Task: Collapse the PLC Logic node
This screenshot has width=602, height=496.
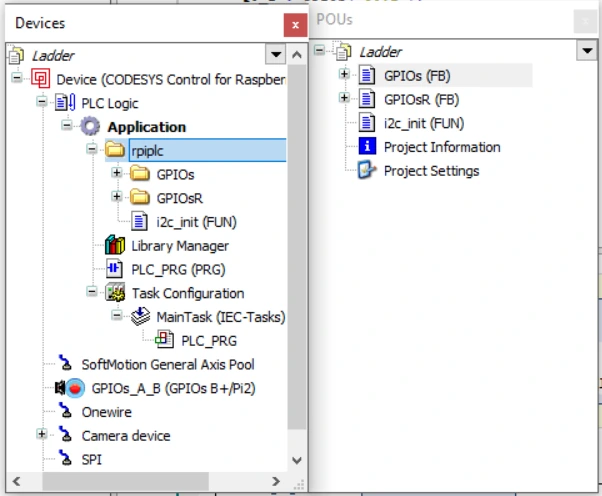Action: click(x=41, y=101)
